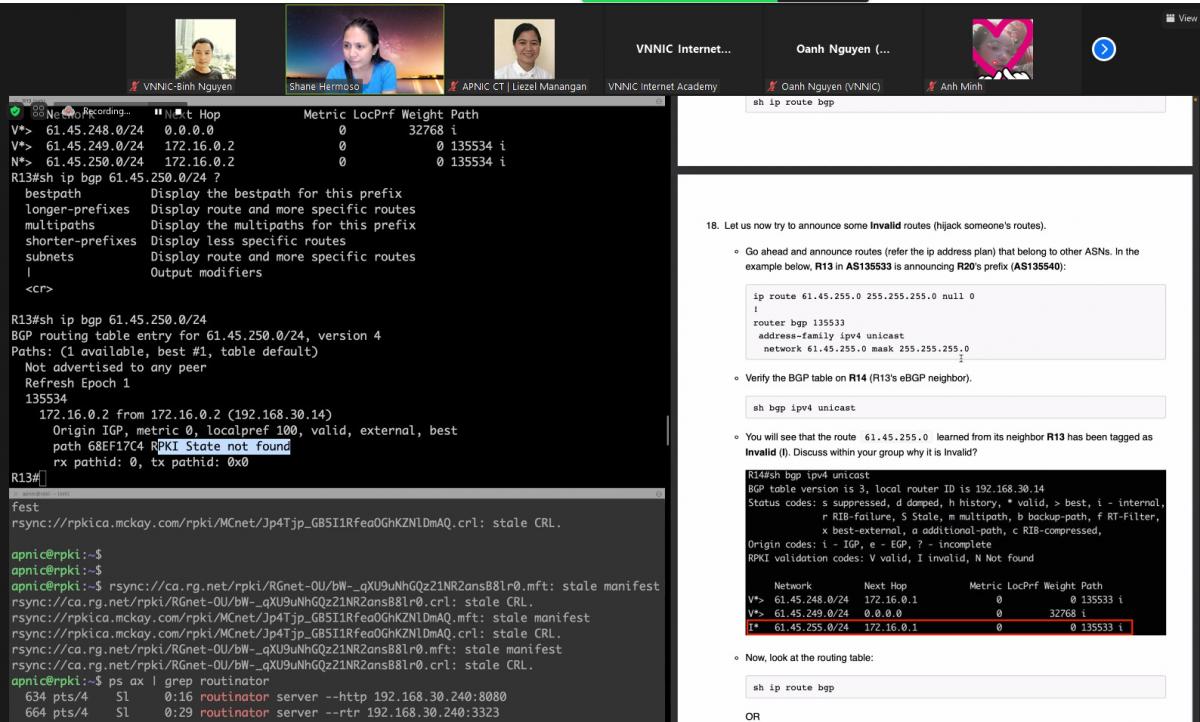This screenshot has height=722, width=1200.
Task: Click the green encryption shield icon
Action: pos(15,111)
